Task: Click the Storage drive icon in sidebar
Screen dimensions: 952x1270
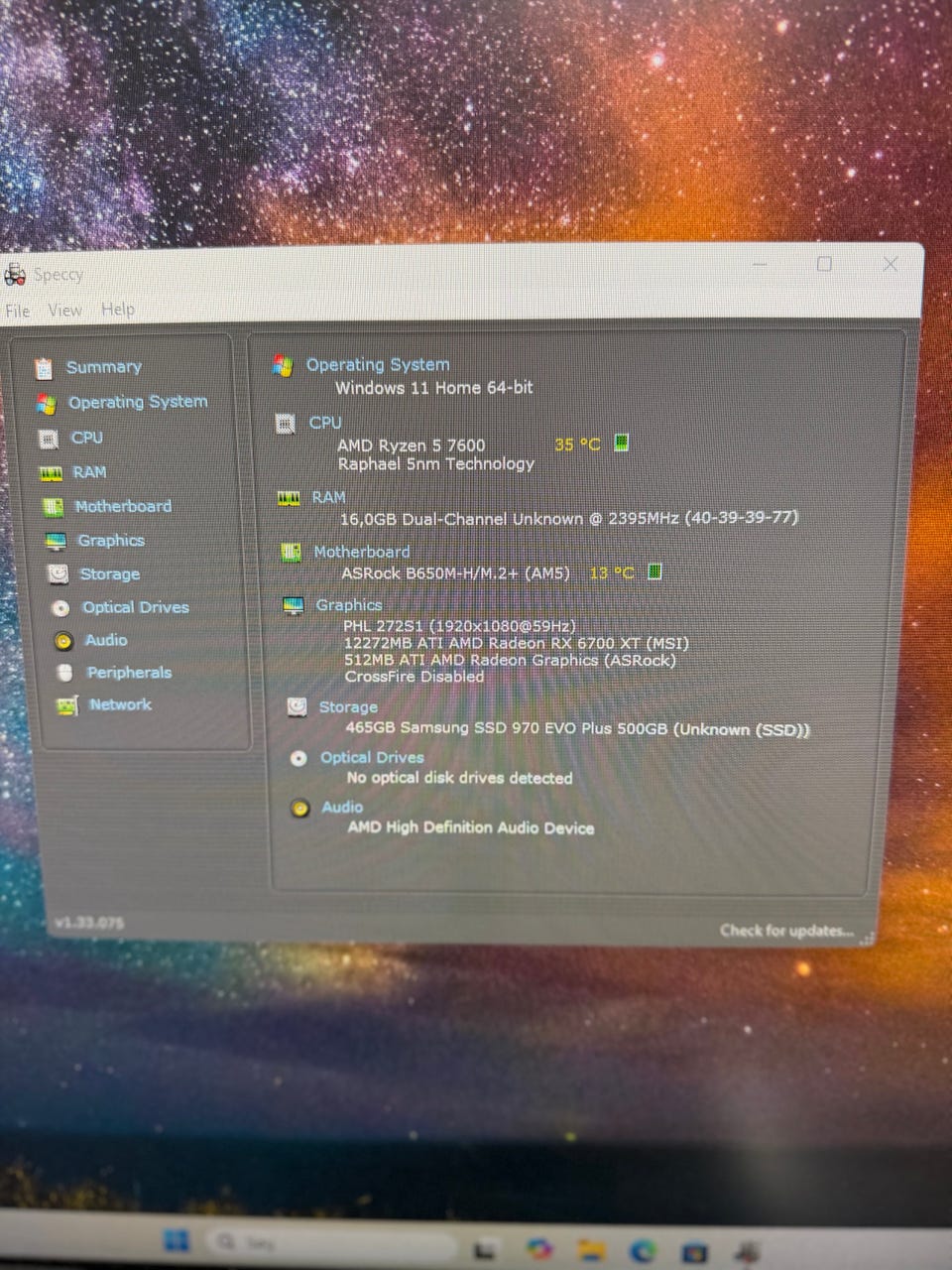Action: (59, 574)
